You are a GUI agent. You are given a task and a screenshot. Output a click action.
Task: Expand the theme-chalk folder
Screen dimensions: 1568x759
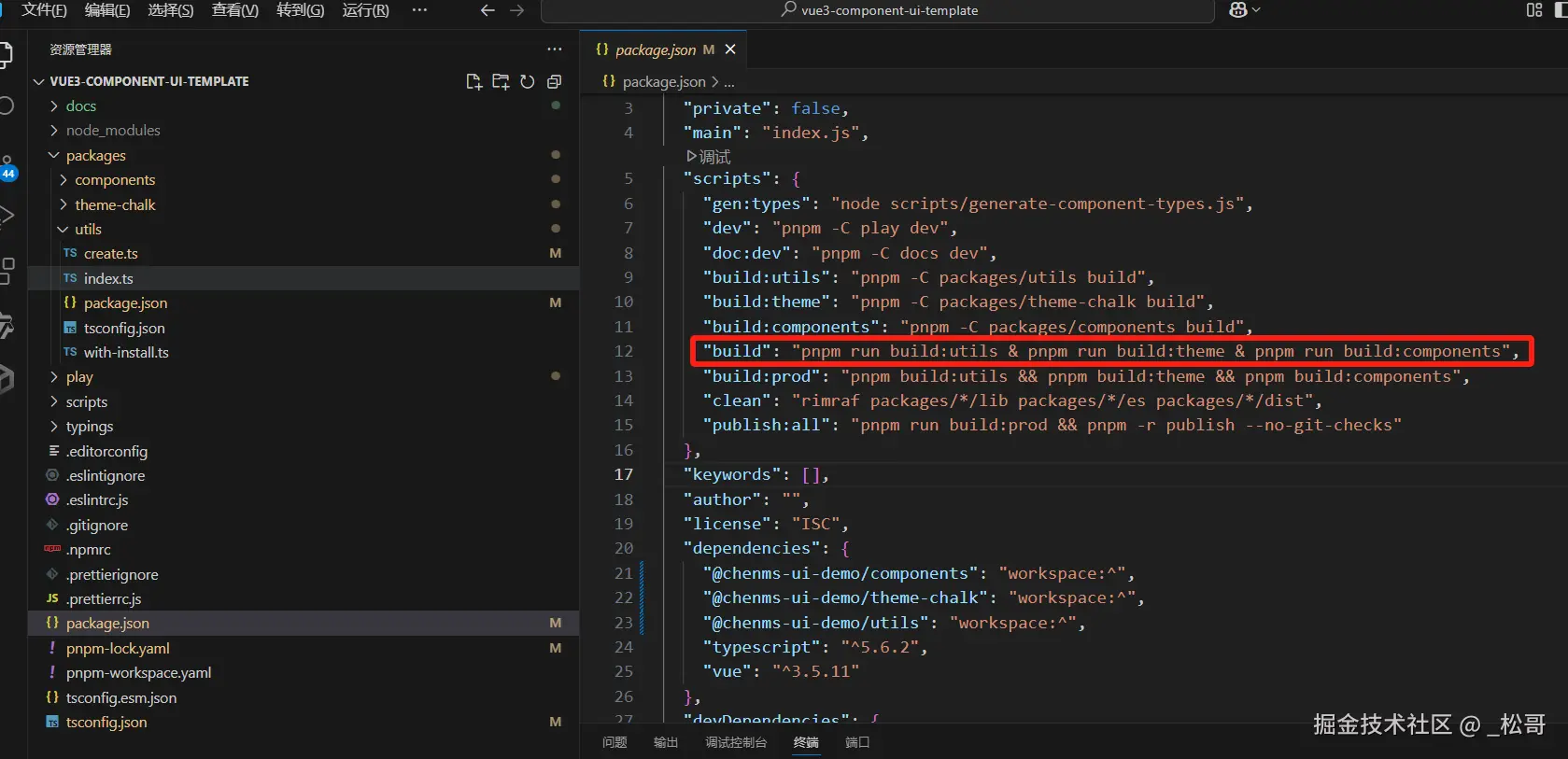[x=115, y=204]
